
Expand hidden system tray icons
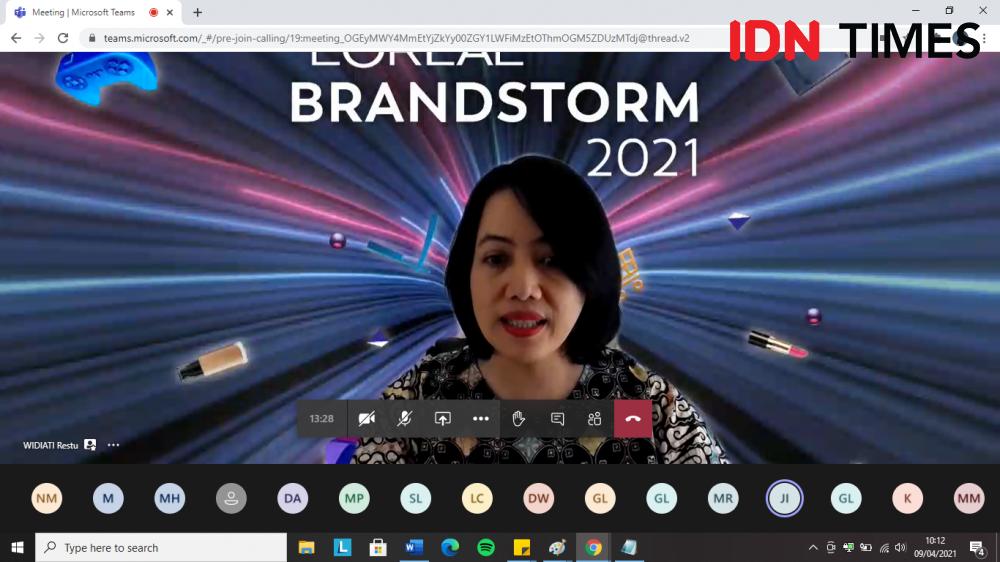813,547
